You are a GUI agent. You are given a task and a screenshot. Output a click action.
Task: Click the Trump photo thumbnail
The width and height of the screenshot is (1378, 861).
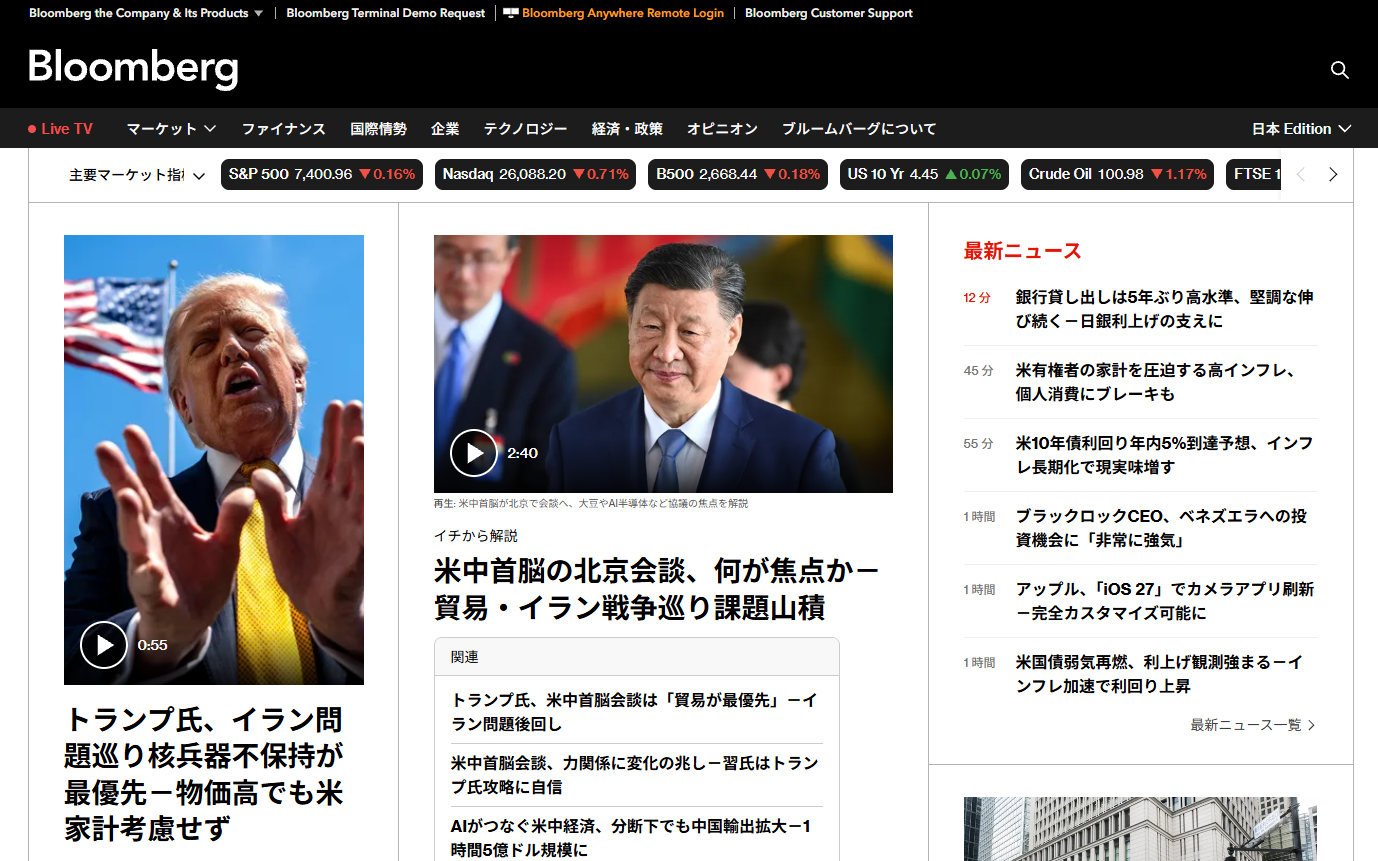click(214, 460)
